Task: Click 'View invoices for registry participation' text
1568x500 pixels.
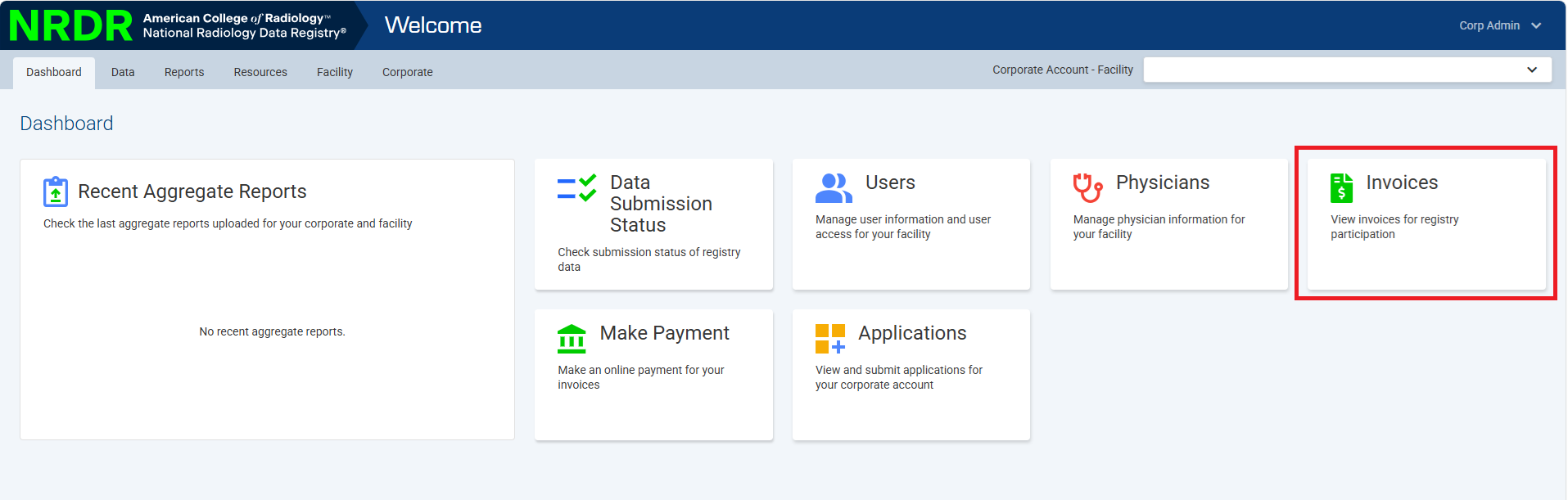Action: pos(1394,227)
